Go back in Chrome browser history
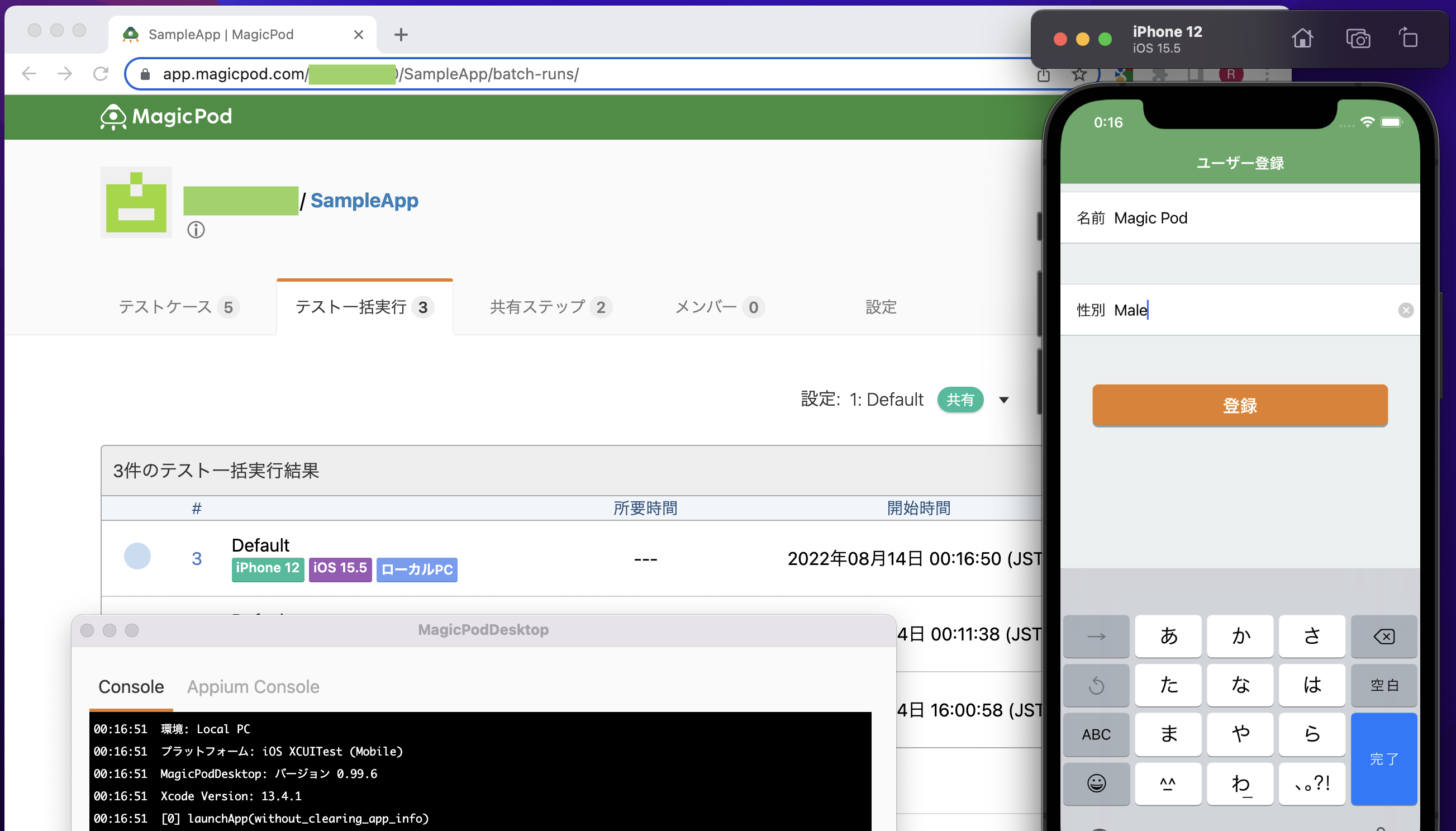The width and height of the screenshot is (1456, 831). point(29,74)
